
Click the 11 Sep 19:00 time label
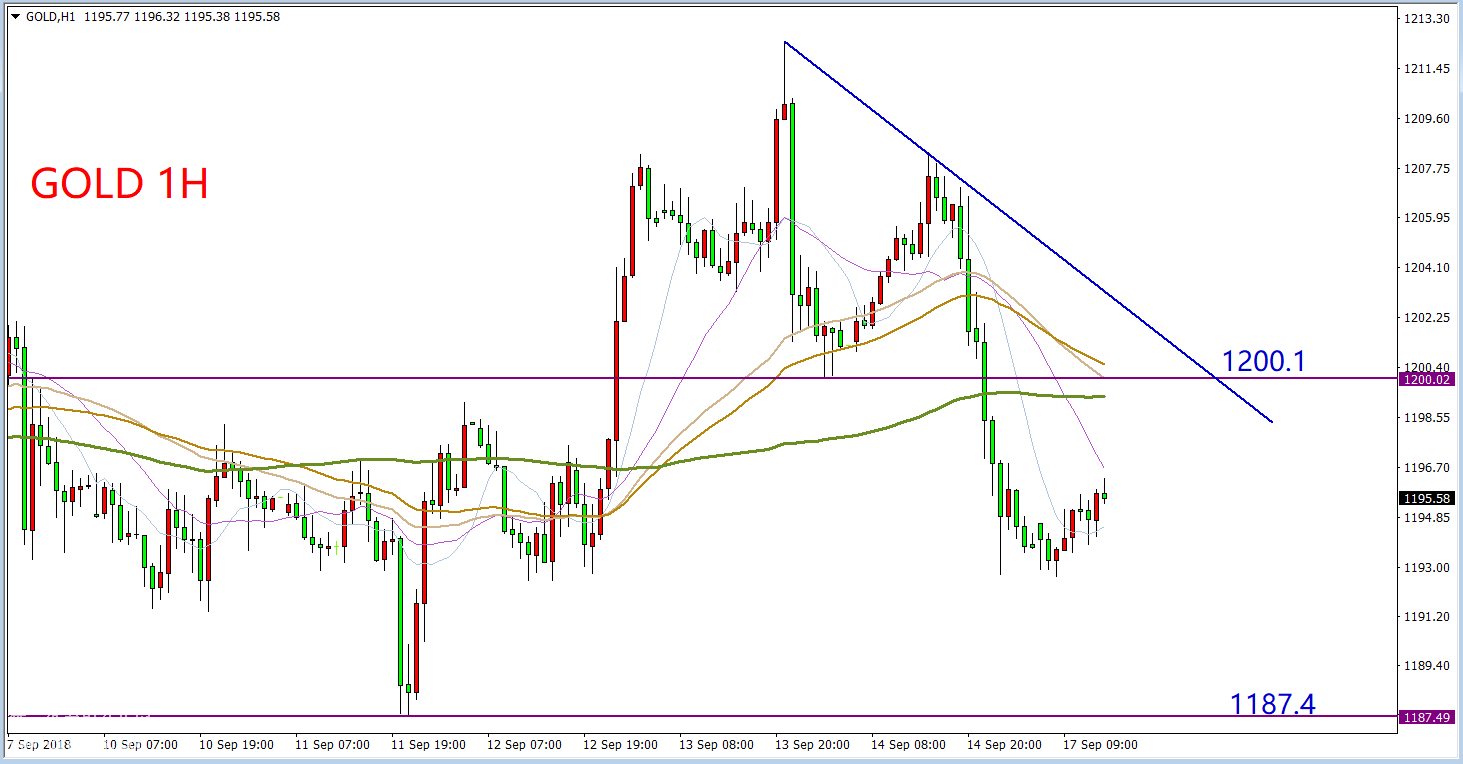click(429, 745)
